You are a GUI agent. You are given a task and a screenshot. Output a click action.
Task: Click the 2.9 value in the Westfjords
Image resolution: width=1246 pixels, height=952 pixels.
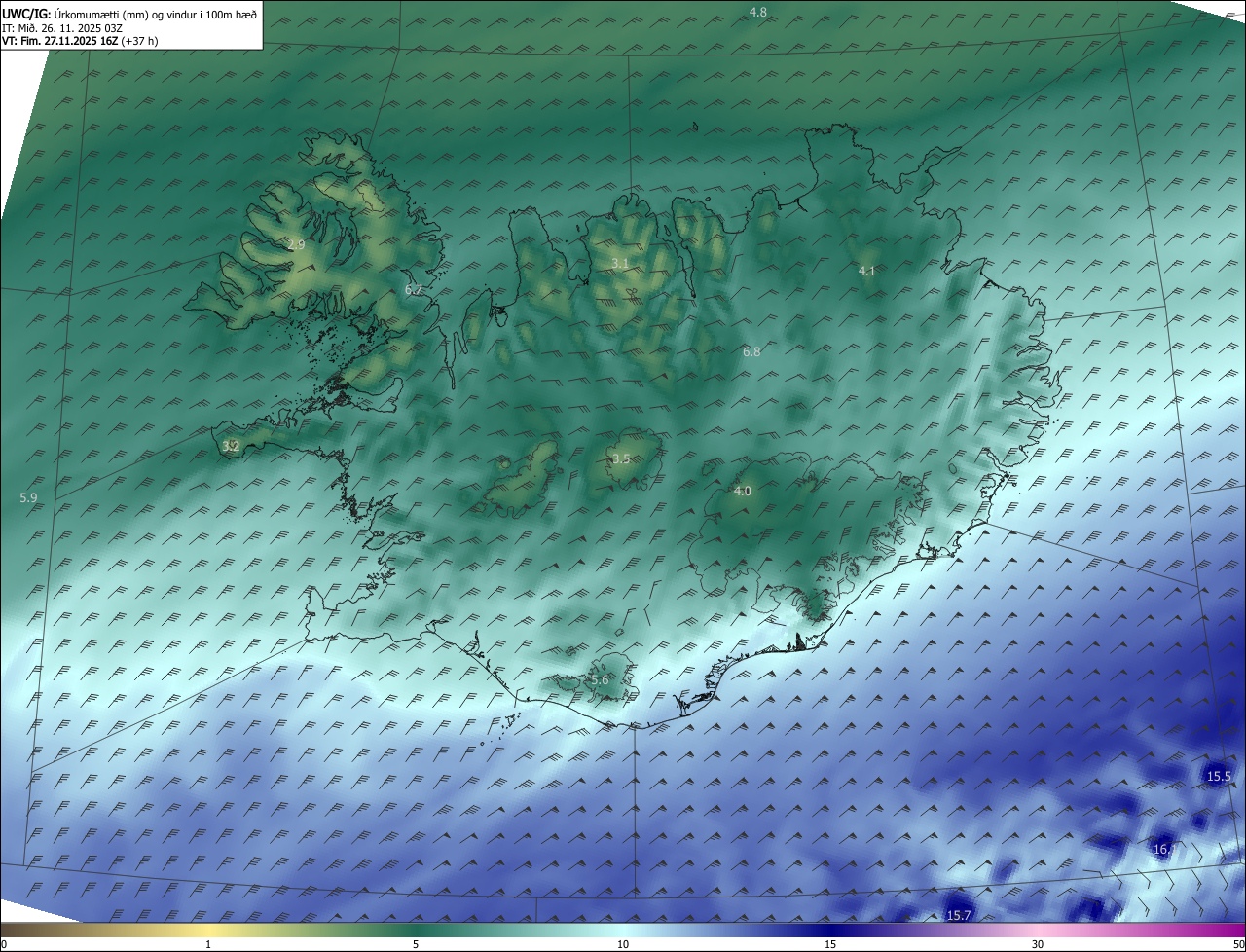[x=296, y=245]
